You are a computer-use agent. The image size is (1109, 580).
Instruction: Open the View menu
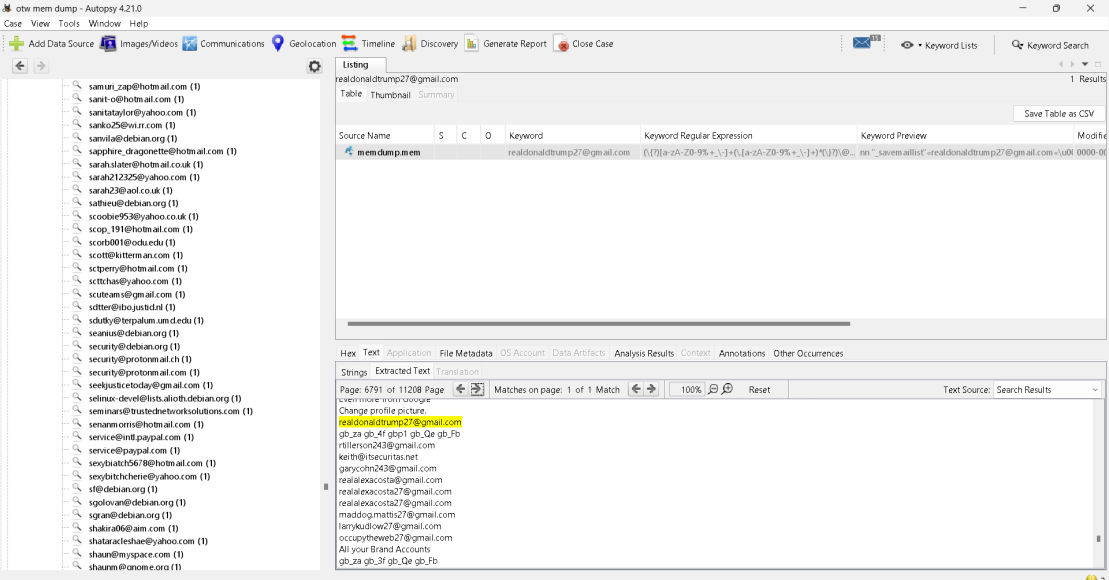tap(40, 23)
